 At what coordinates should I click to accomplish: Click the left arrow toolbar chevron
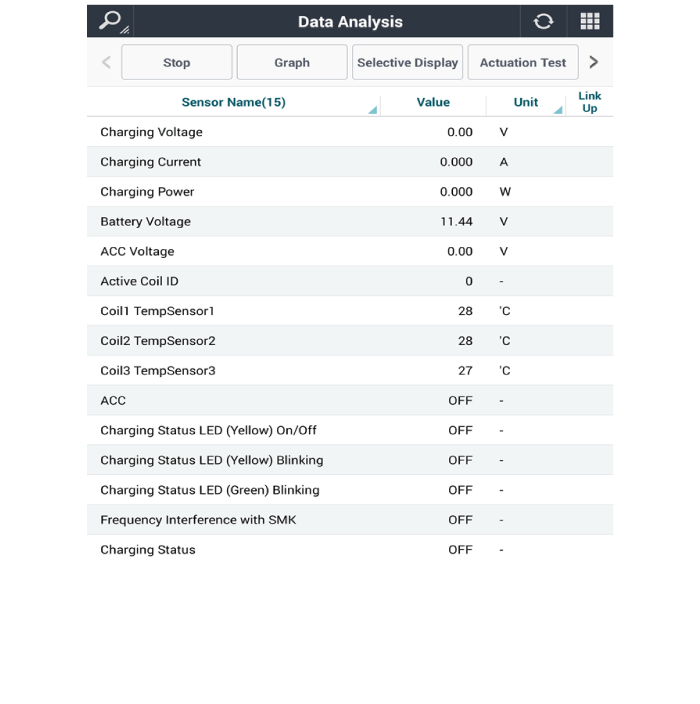[x=106, y=62]
